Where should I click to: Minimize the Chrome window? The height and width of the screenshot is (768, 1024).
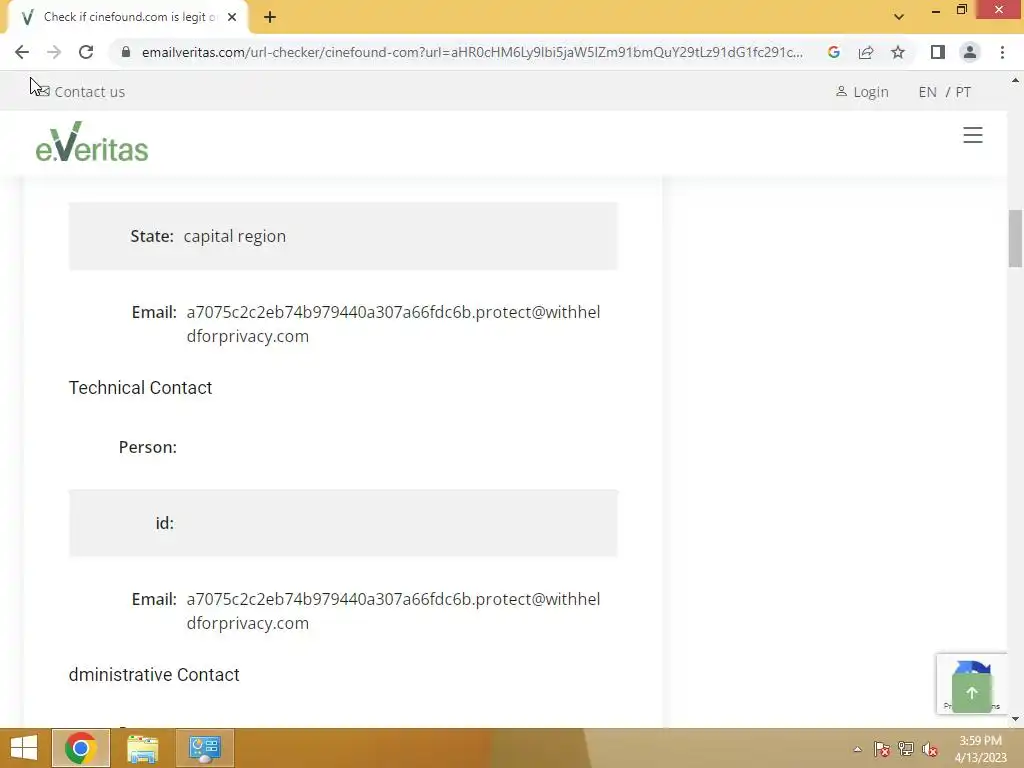(936, 10)
